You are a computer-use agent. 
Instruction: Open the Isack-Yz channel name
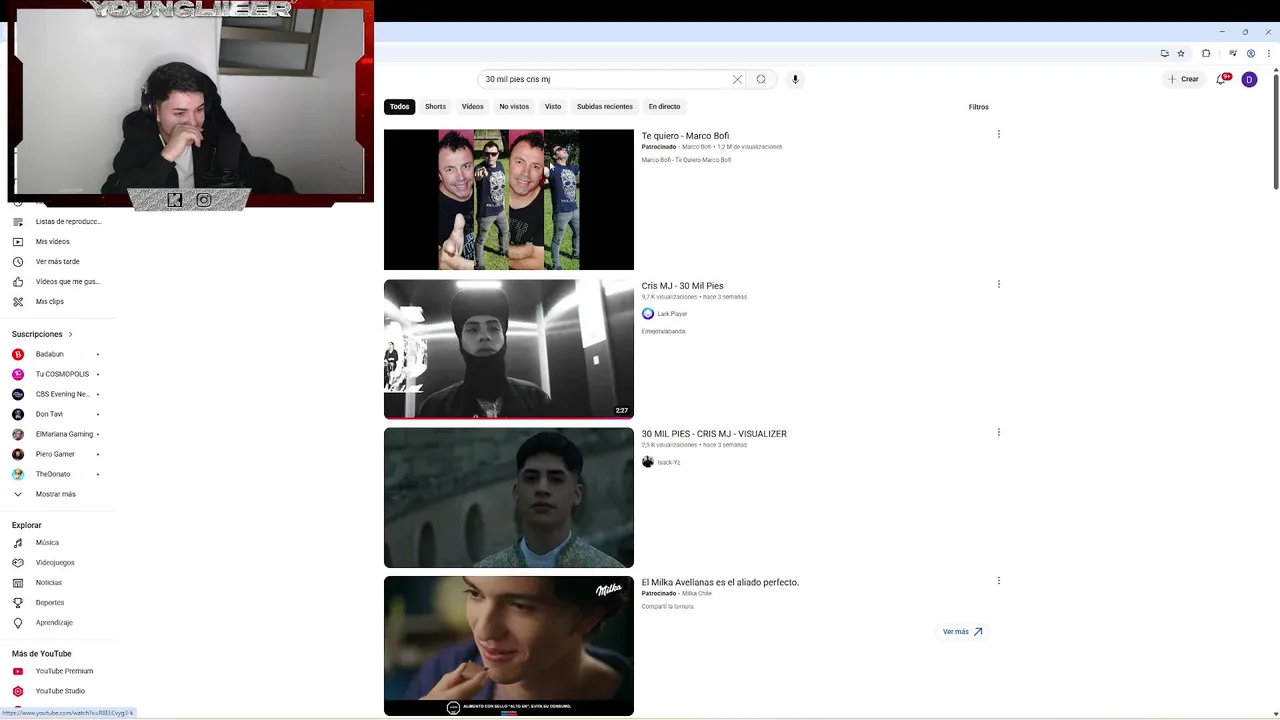tap(668, 463)
